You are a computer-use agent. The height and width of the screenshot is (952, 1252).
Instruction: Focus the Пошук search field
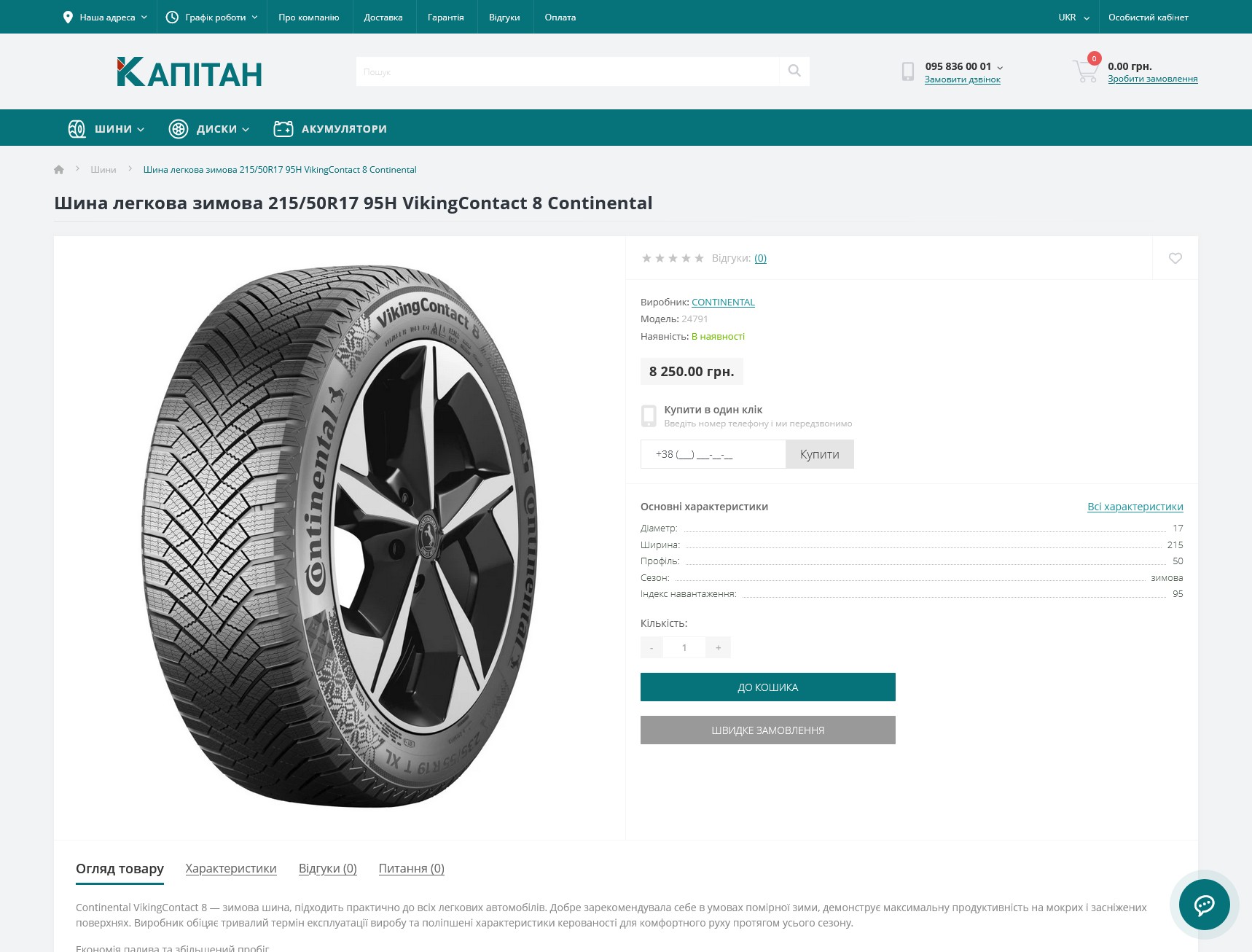tap(568, 71)
